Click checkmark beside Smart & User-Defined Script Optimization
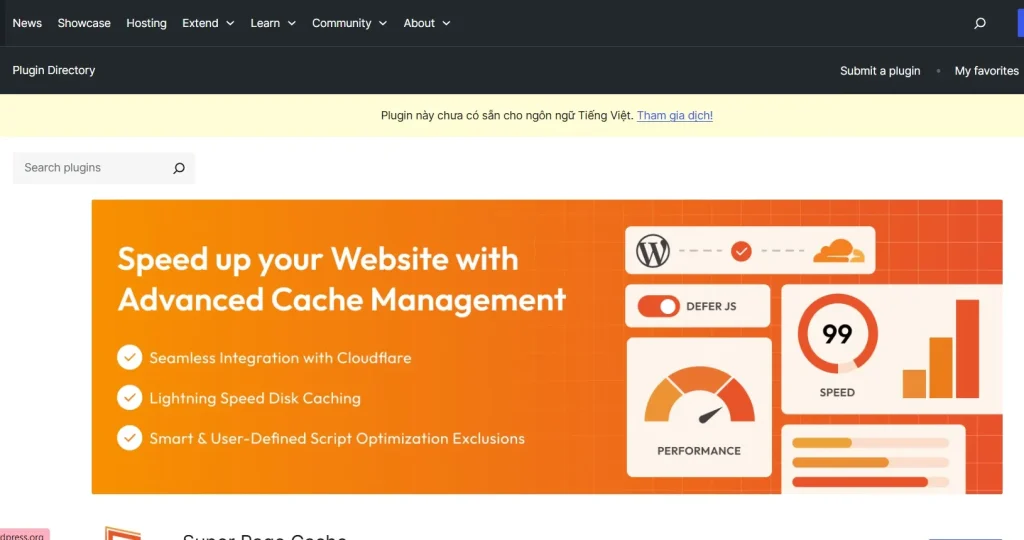Screen dimensions: 1024x540 (129, 438)
